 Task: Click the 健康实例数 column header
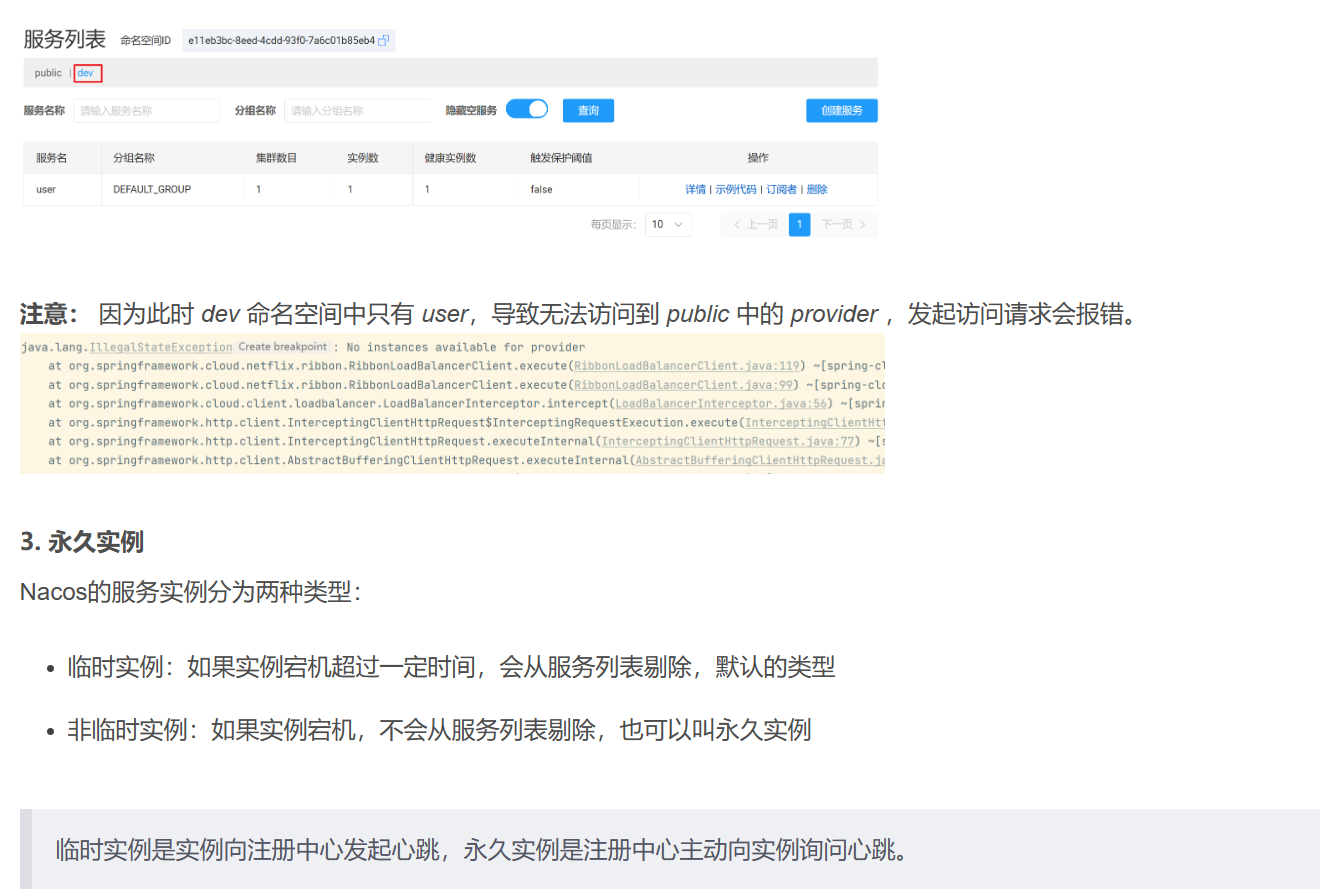(x=450, y=158)
